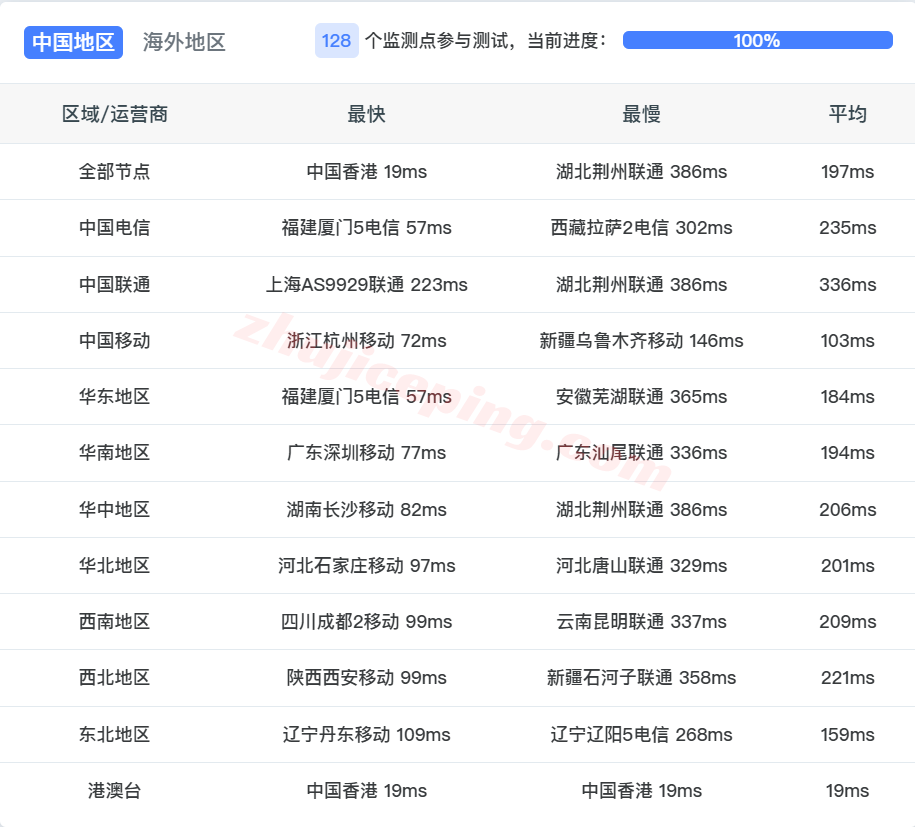Select 湖北荆州联通 386ms in 全部节点 row

pyautogui.click(x=641, y=172)
